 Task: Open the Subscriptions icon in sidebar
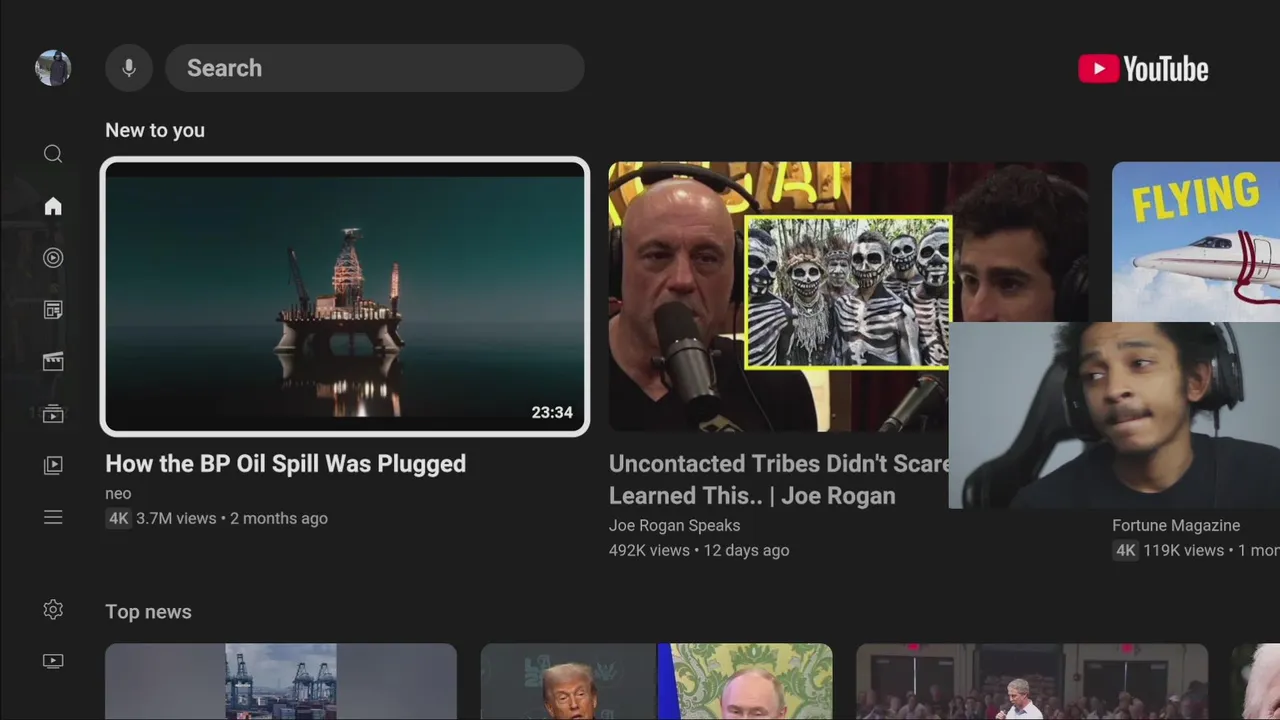(53, 414)
